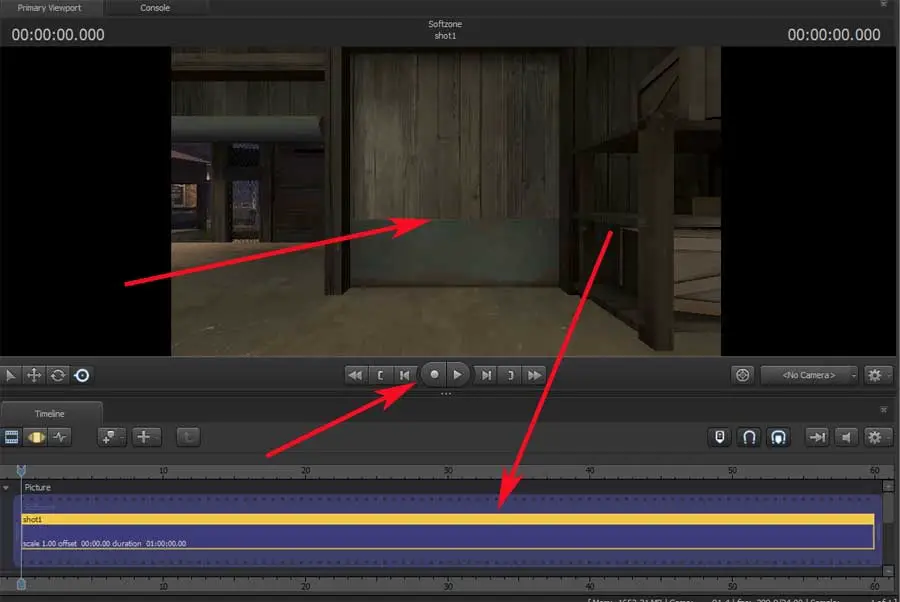This screenshot has width=900, height=602.
Task: Click the plus button in timeline toolbar
Action: coord(146,437)
